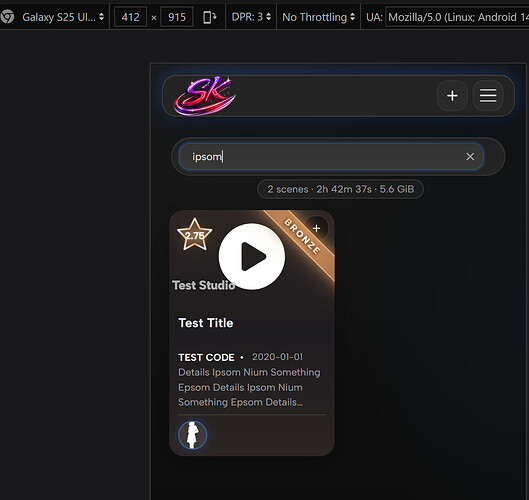This screenshot has width=529, height=500.
Task: Open the hamburger menu
Action: coord(488,96)
